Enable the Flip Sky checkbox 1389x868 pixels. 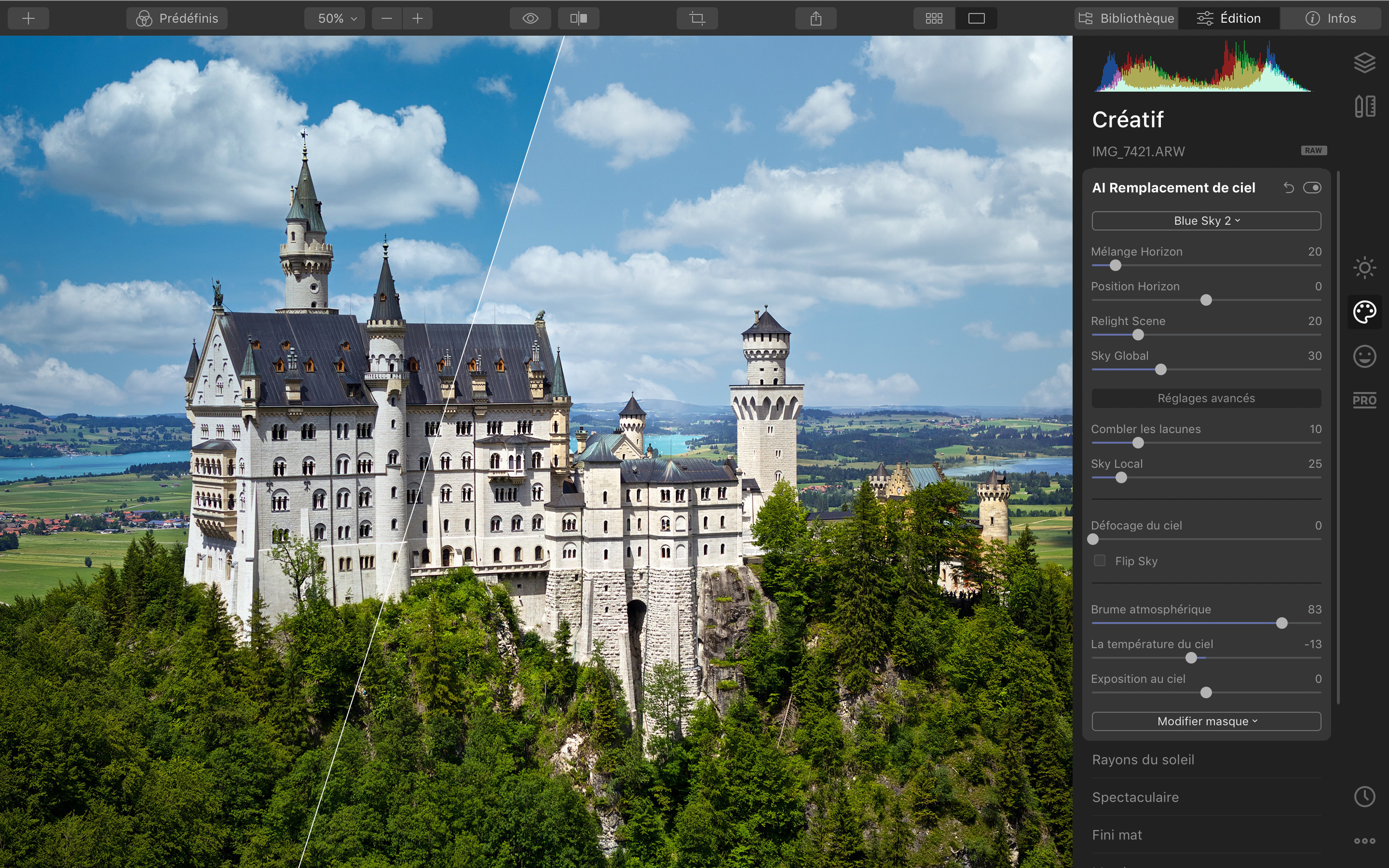tap(1100, 561)
